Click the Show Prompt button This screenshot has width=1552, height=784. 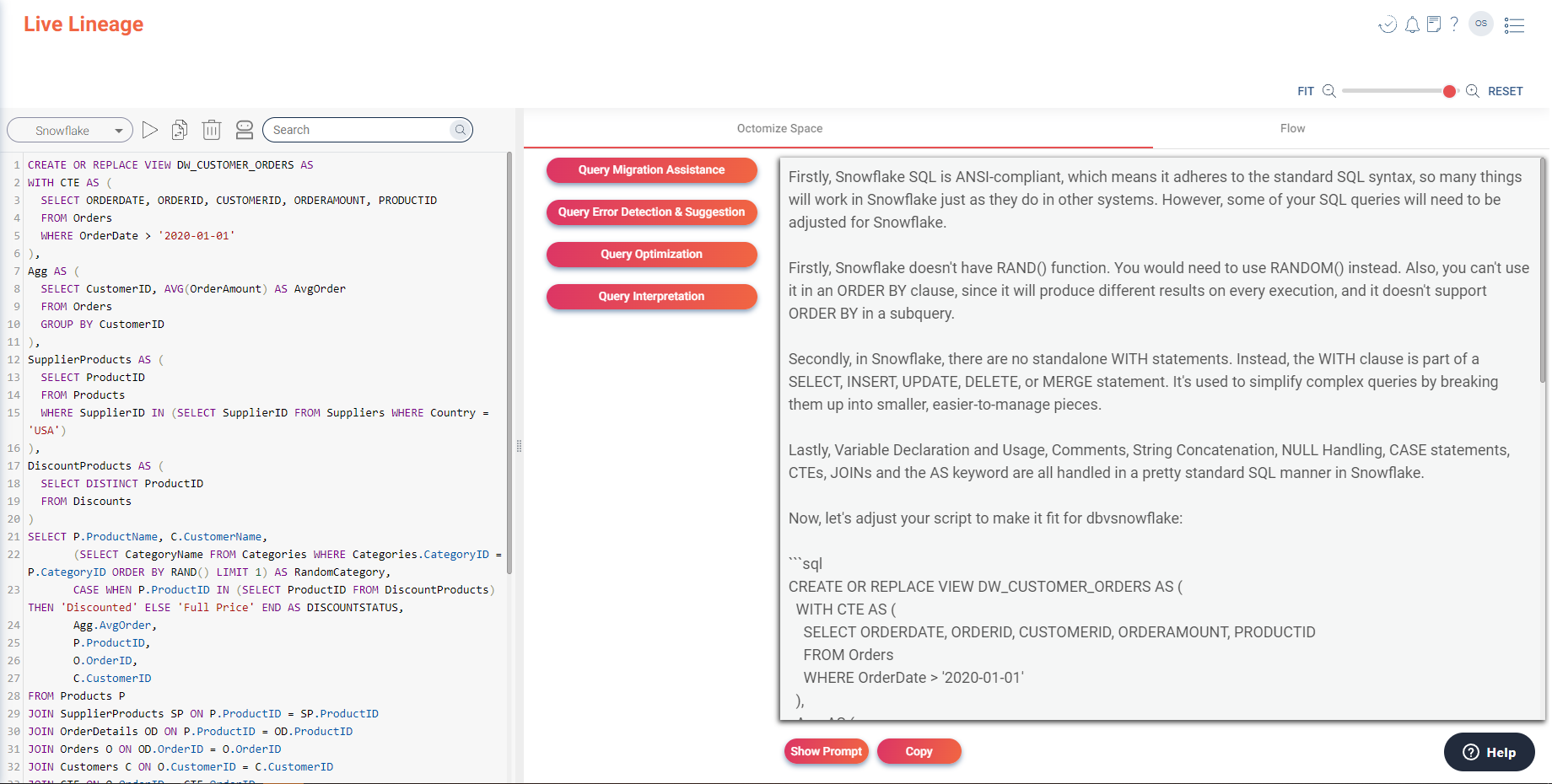(x=826, y=751)
